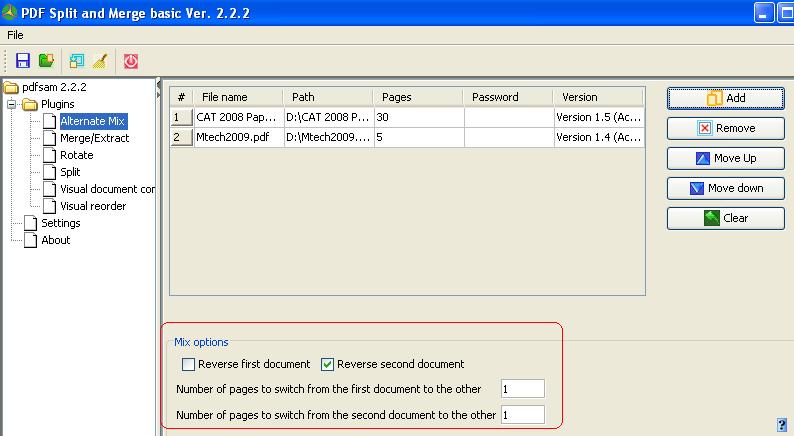Viewport: 794px width, 436px height.
Task: Uncheck Reverse second document checkbox
Action: click(327, 364)
